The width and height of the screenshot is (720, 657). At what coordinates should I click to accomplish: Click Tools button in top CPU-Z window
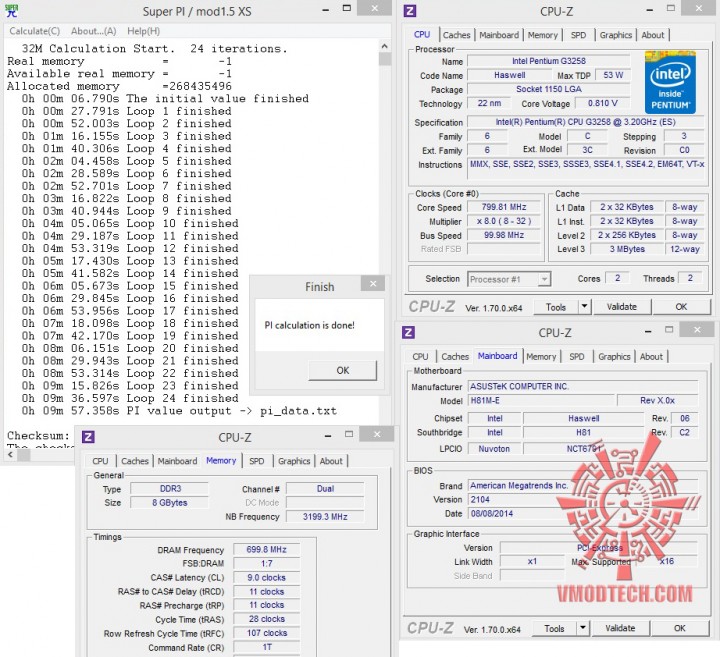[556, 307]
